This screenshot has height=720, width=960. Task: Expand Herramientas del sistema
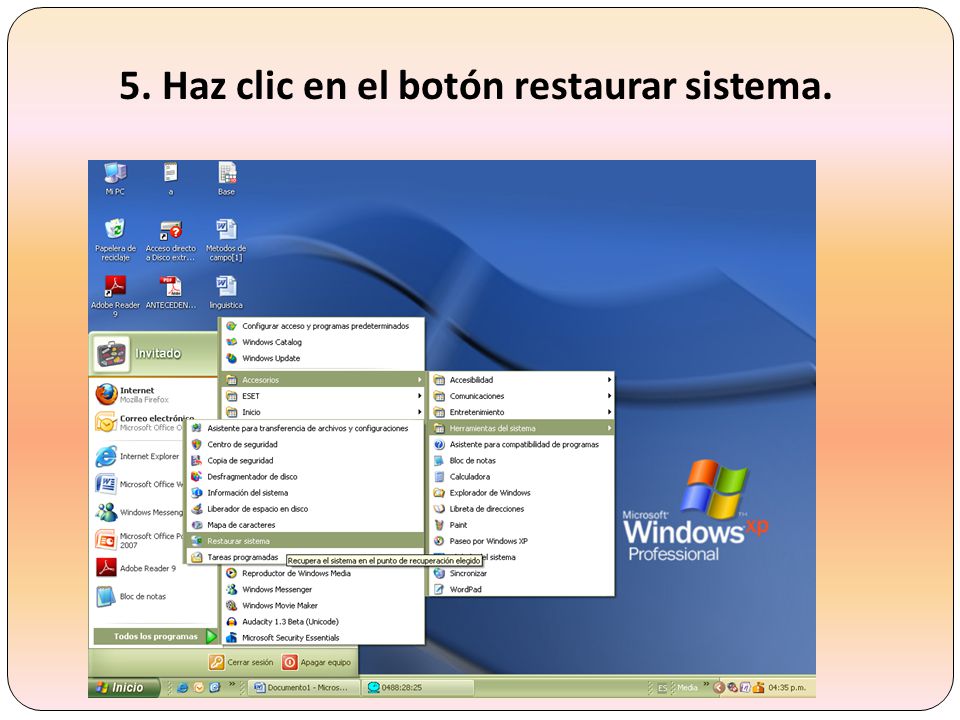(x=520, y=428)
